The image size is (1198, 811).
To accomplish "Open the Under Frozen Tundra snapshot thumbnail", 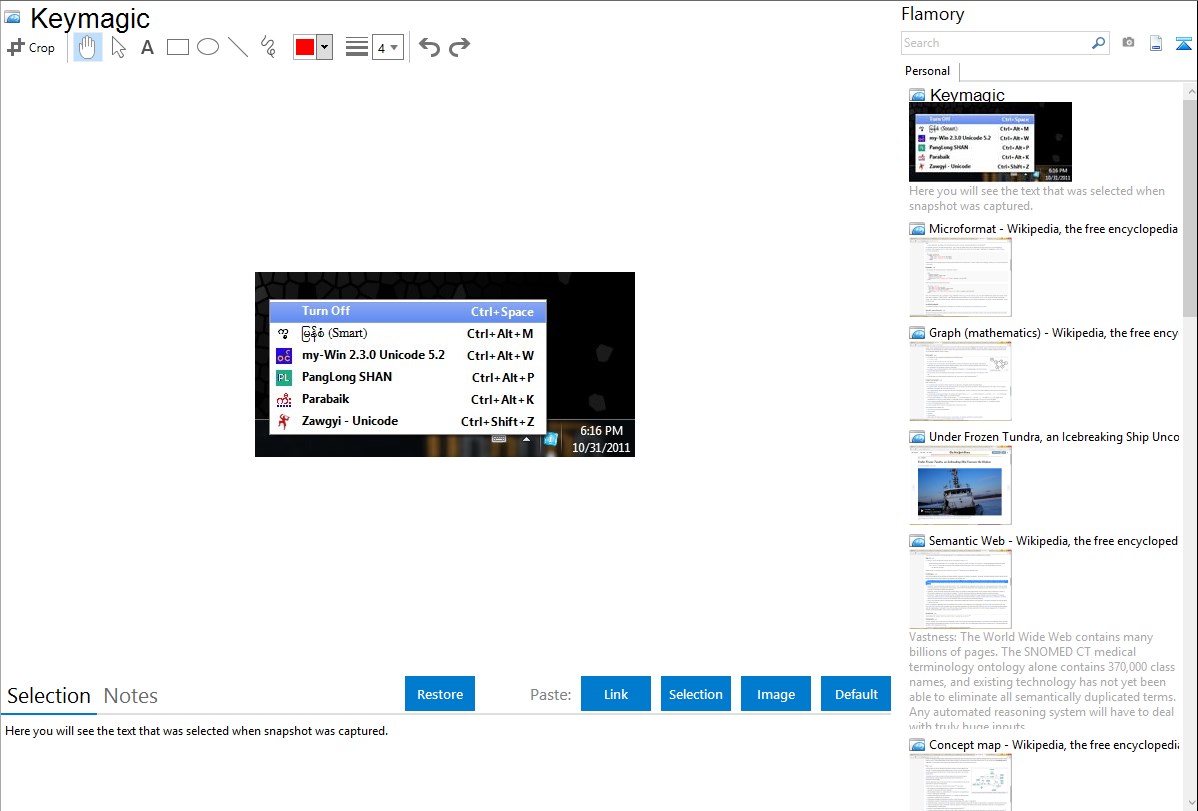I will 960,485.
